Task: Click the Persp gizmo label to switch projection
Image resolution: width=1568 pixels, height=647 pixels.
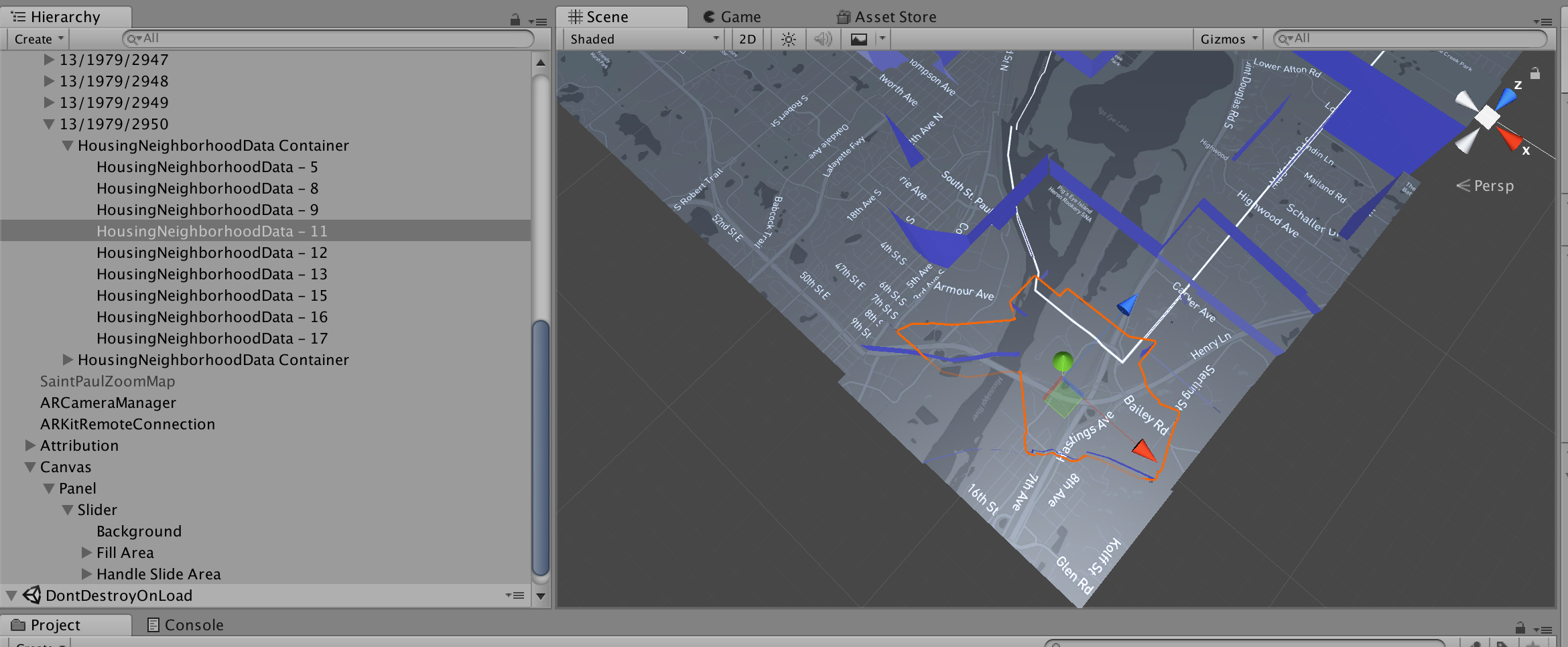Action: click(x=1493, y=186)
